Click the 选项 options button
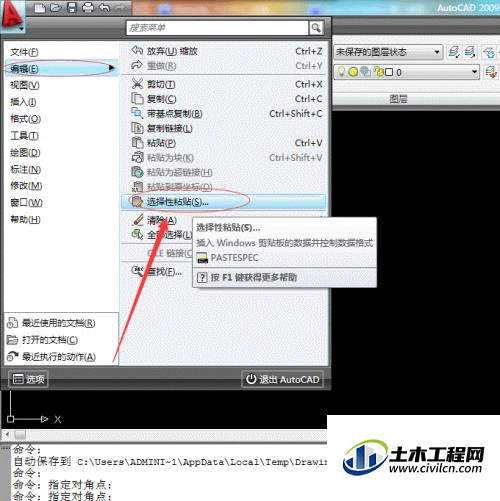500x501 pixels. tap(28, 379)
